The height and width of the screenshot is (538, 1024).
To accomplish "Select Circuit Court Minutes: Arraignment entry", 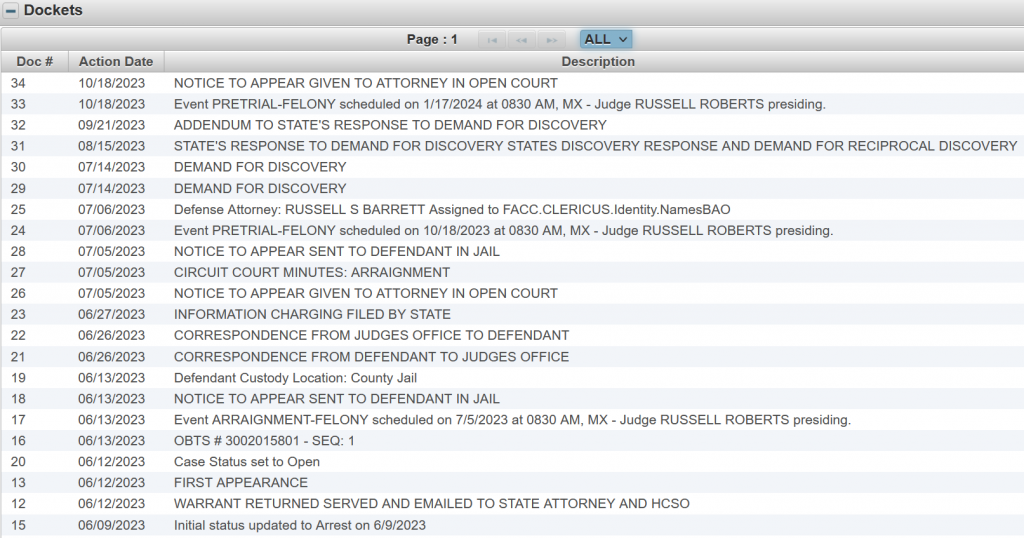I will click(311, 272).
